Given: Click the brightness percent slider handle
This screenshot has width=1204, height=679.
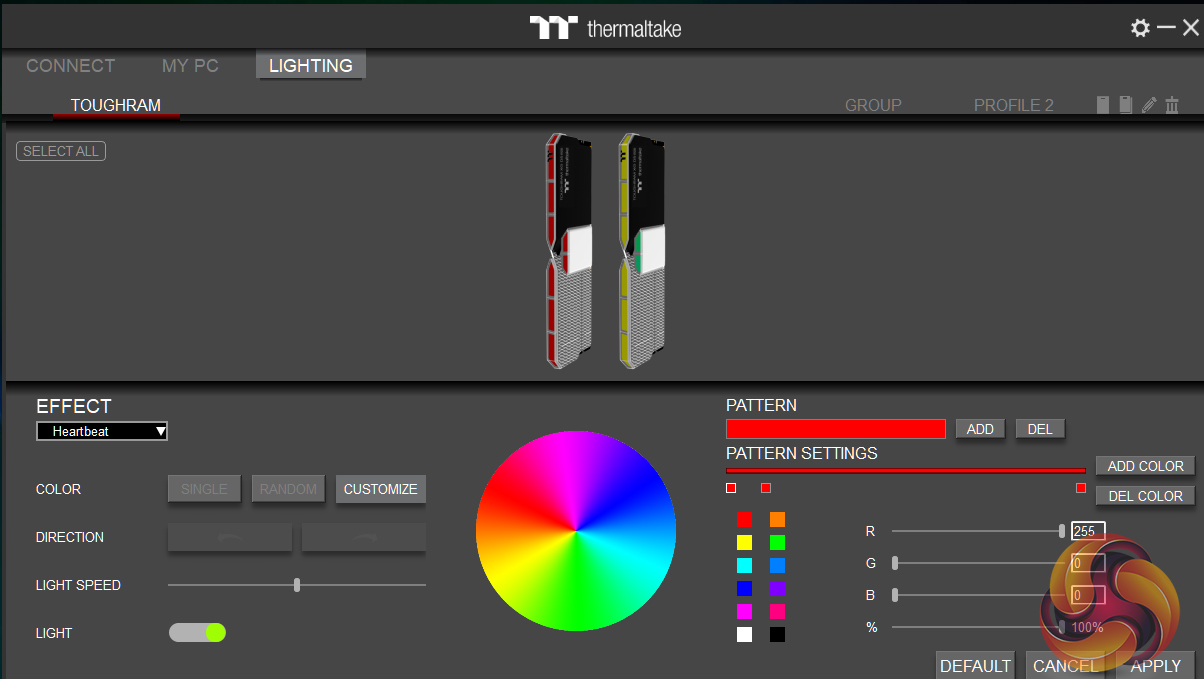Looking at the screenshot, I should [x=1062, y=627].
